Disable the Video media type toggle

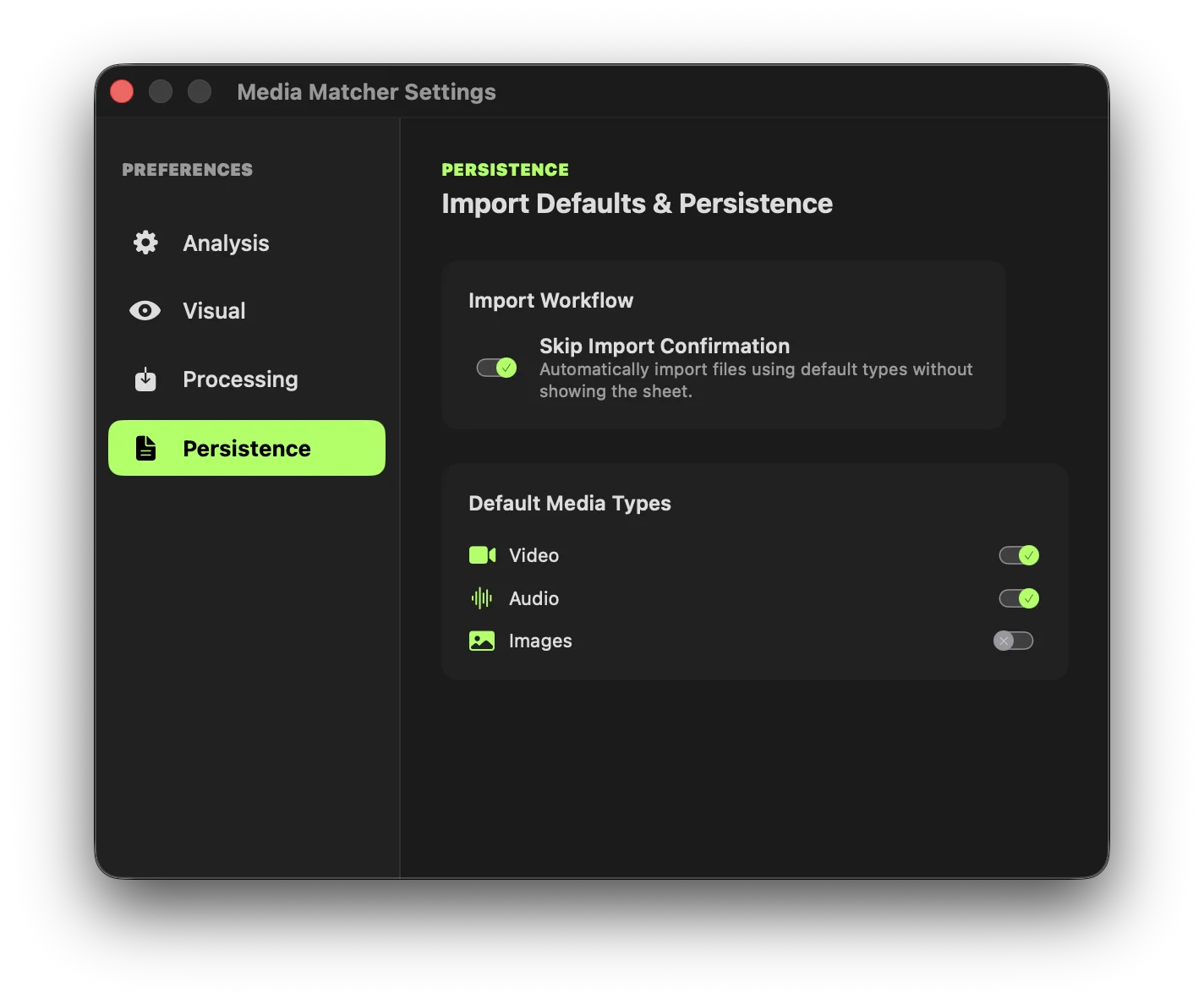pyautogui.click(x=1019, y=555)
